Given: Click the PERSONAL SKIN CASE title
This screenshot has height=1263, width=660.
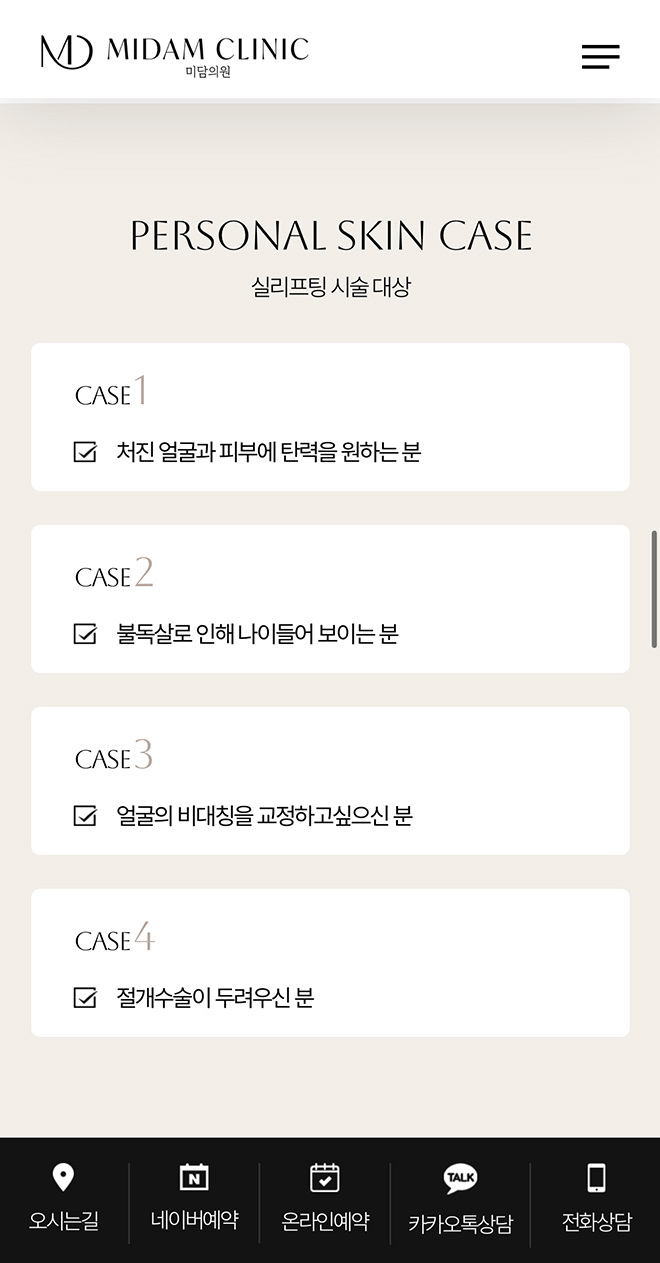Looking at the screenshot, I should [x=331, y=236].
